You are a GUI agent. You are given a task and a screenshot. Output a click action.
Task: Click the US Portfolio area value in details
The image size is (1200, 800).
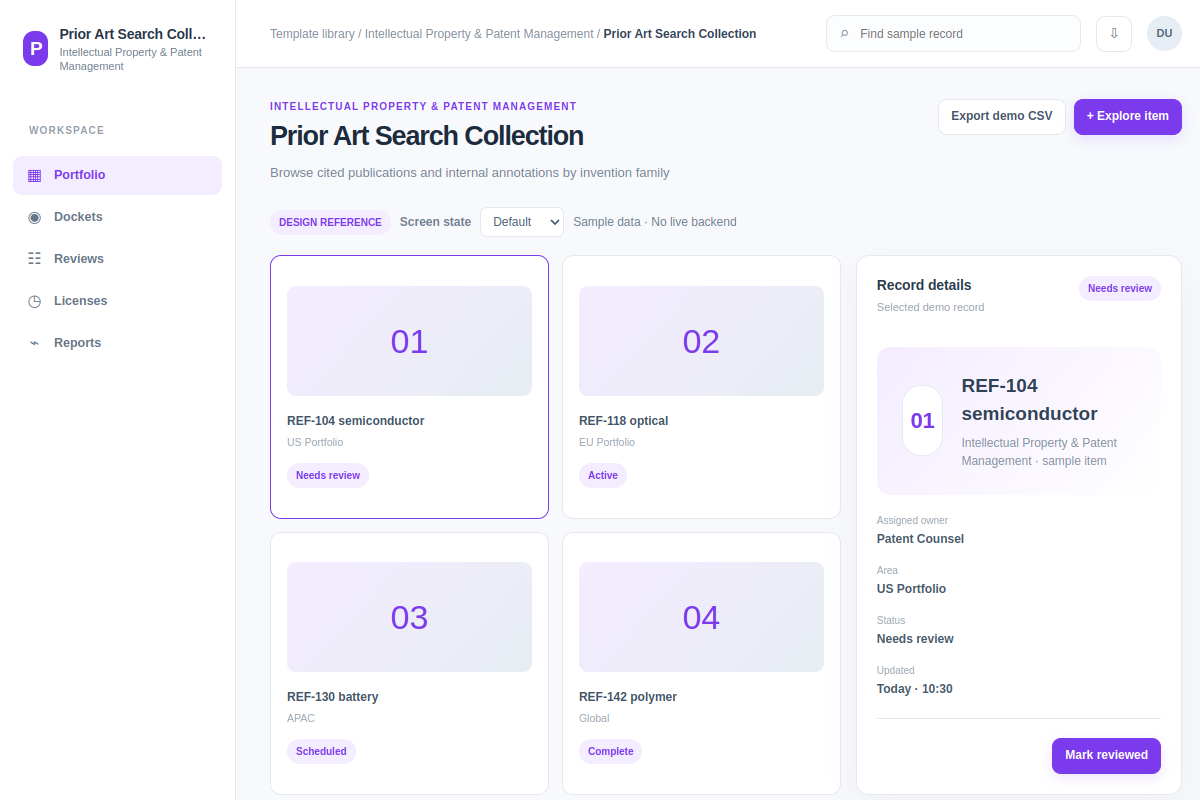pyautogui.click(x=911, y=589)
